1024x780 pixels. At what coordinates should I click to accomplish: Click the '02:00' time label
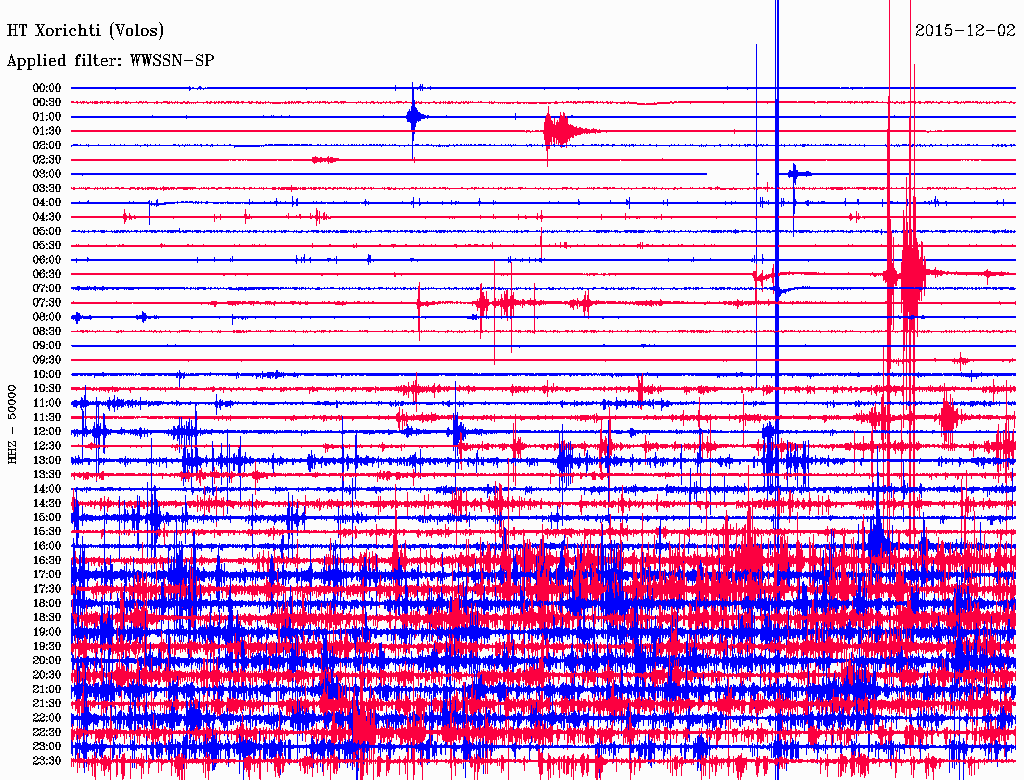pyautogui.click(x=47, y=146)
